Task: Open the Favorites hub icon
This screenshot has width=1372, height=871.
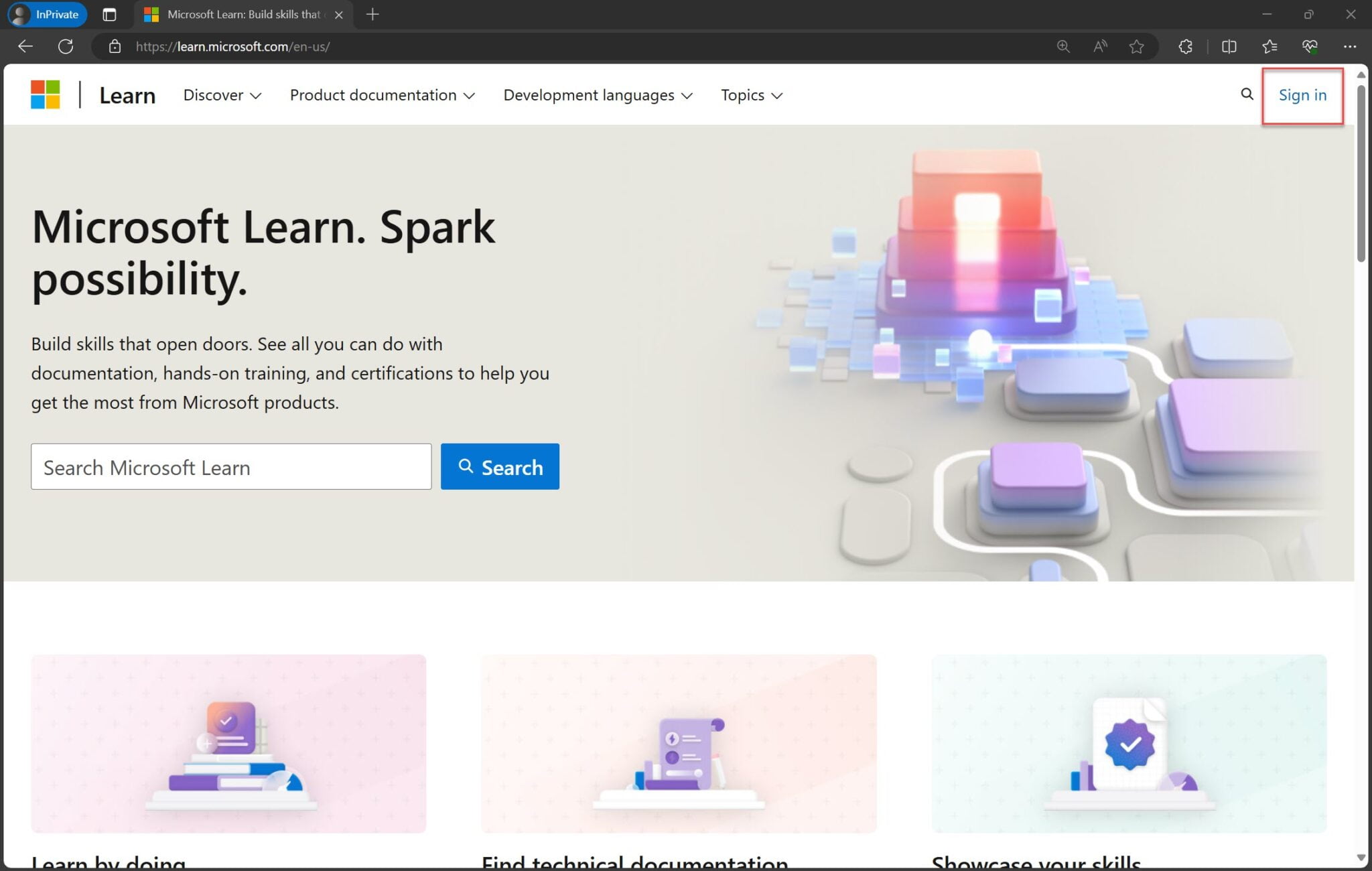Action: (x=1270, y=46)
